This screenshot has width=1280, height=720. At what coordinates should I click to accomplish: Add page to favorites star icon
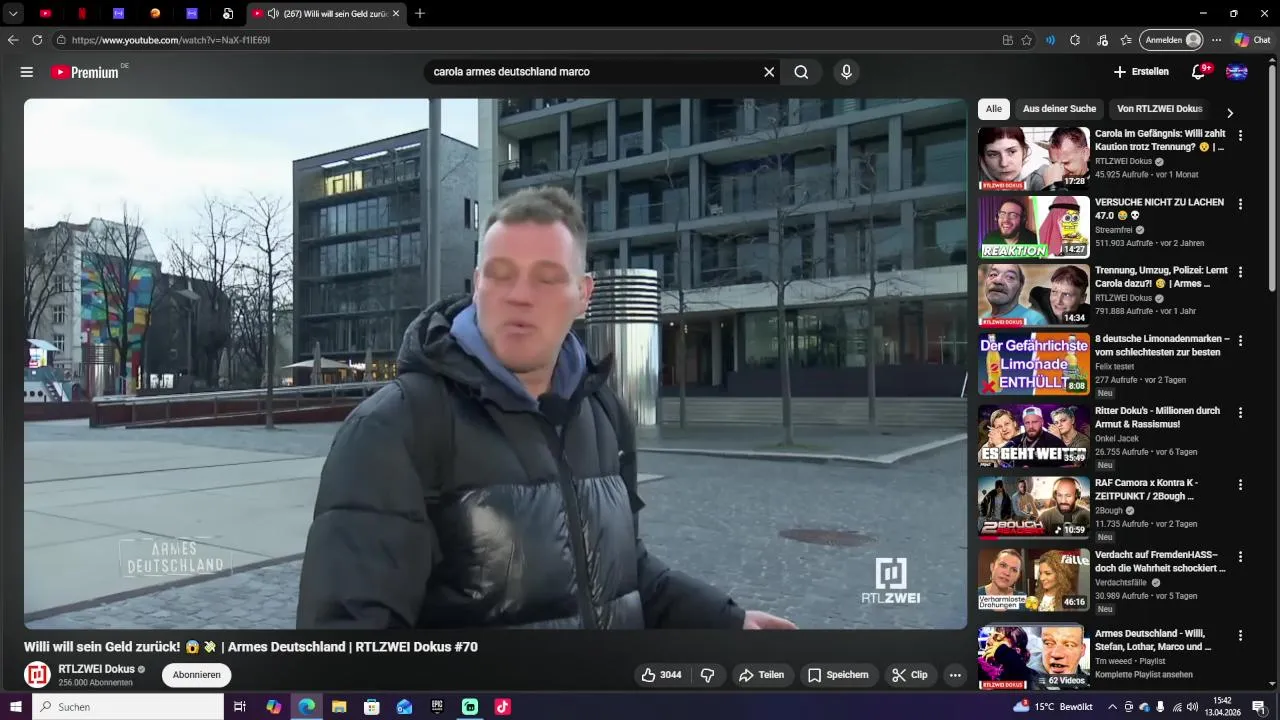pyautogui.click(x=1026, y=40)
